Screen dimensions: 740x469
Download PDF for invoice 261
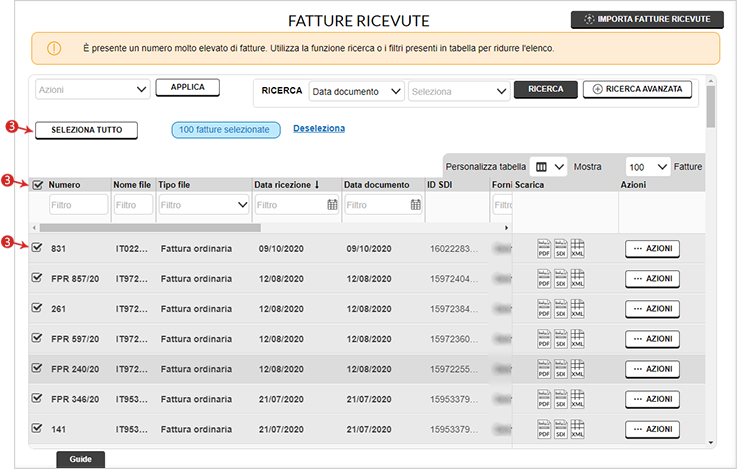(544, 309)
